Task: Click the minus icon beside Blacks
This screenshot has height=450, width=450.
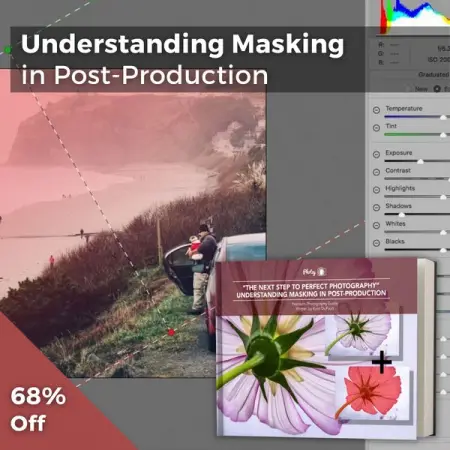Action: pos(376,243)
